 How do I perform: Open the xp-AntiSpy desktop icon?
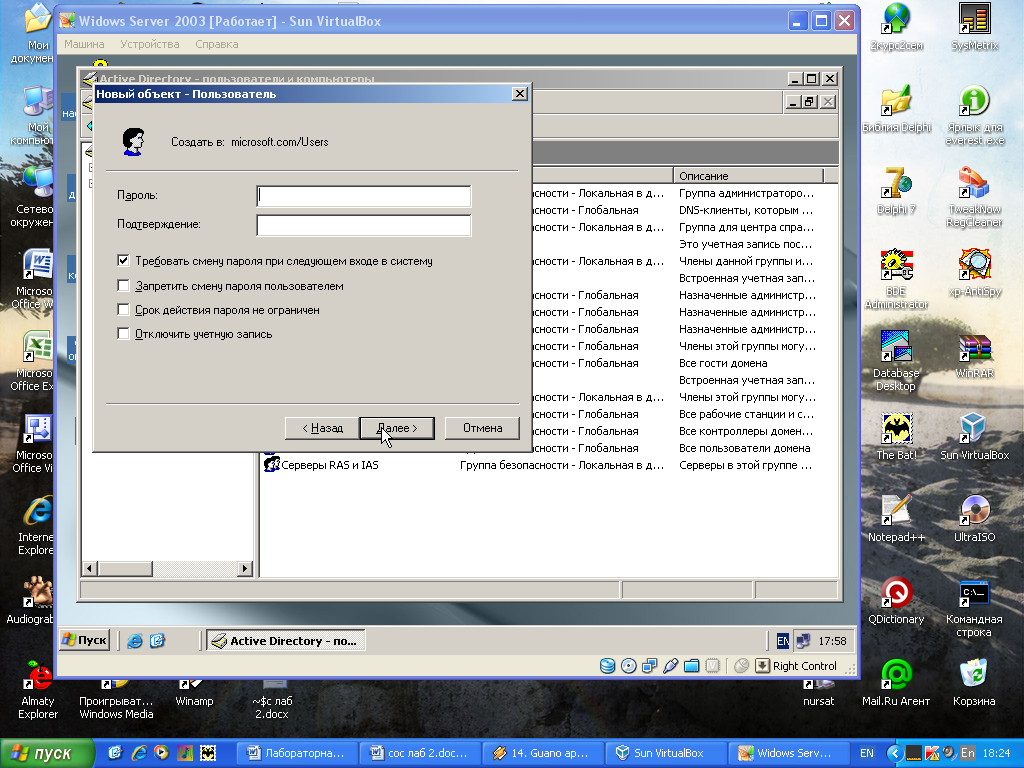point(974,272)
